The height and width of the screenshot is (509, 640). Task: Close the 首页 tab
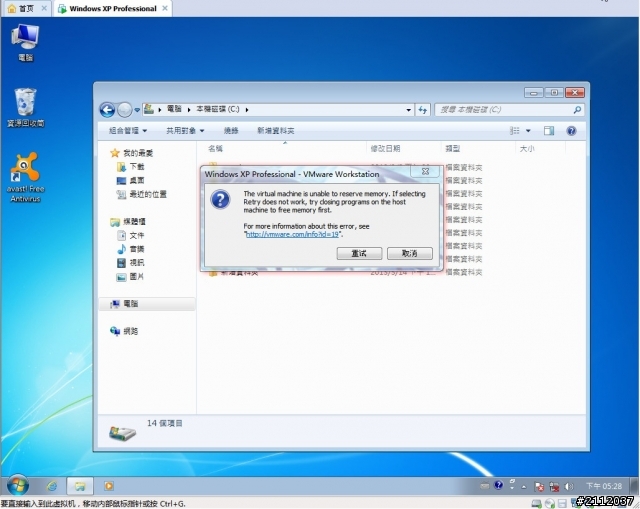tap(44, 8)
